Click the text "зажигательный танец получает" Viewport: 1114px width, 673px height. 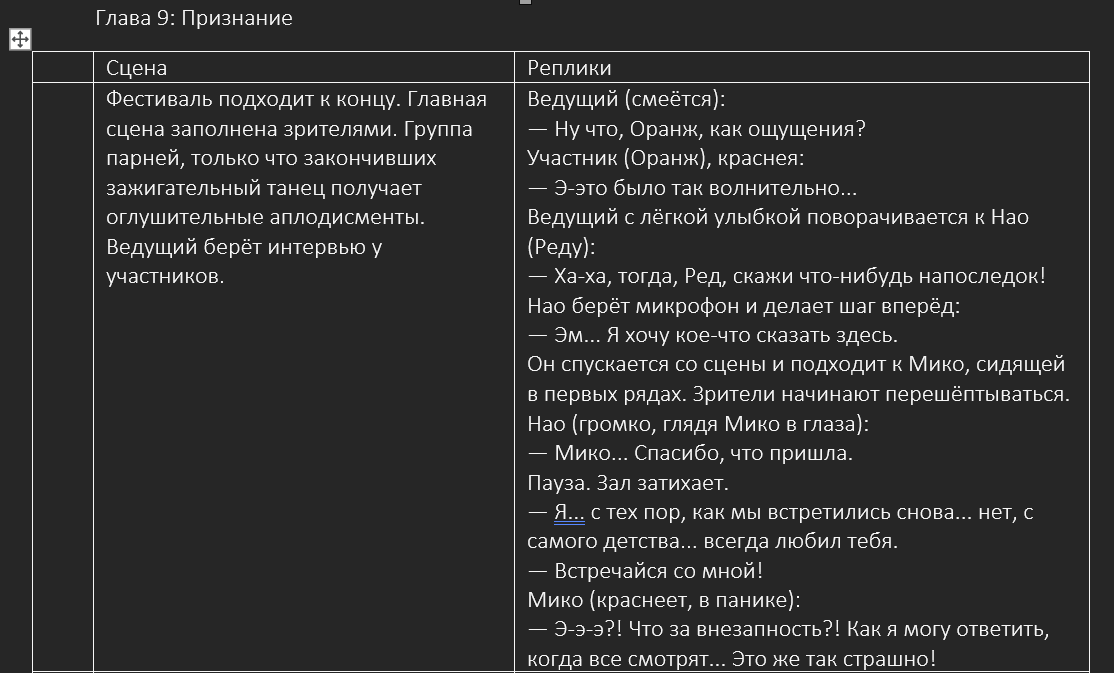(x=264, y=188)
